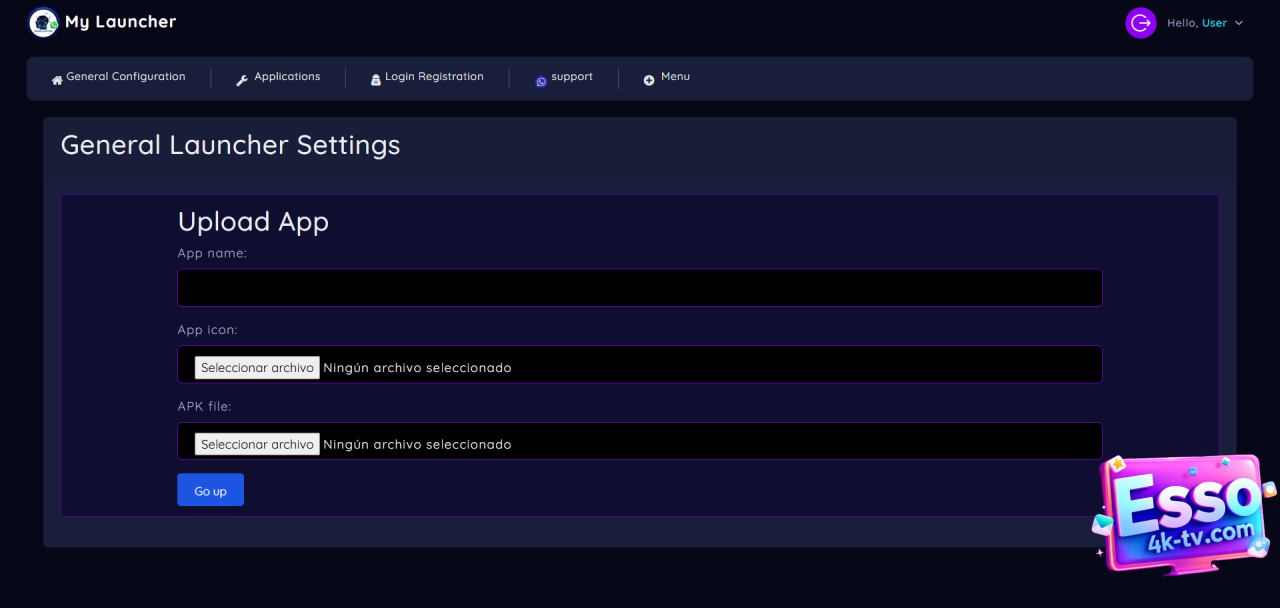1280x608 pixels.
Task: Open the Login Registration menu item
Action: [434, 77]
